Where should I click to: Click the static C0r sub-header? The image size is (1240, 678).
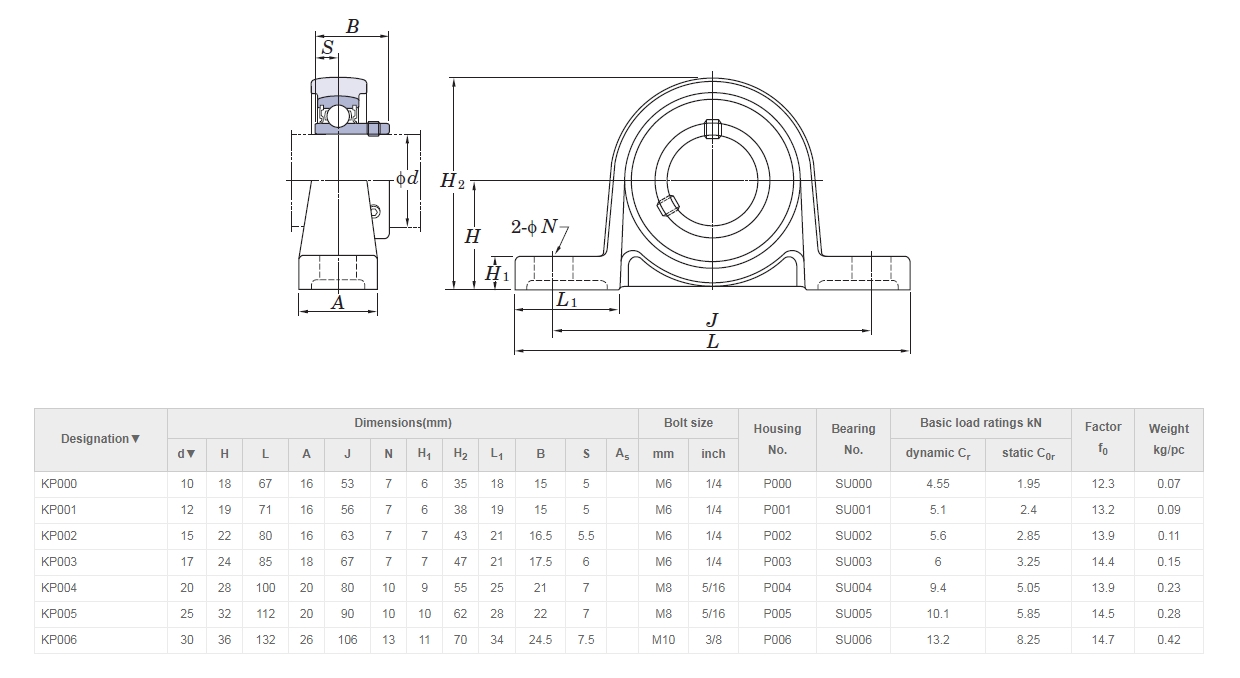[x=1028, y=454]
